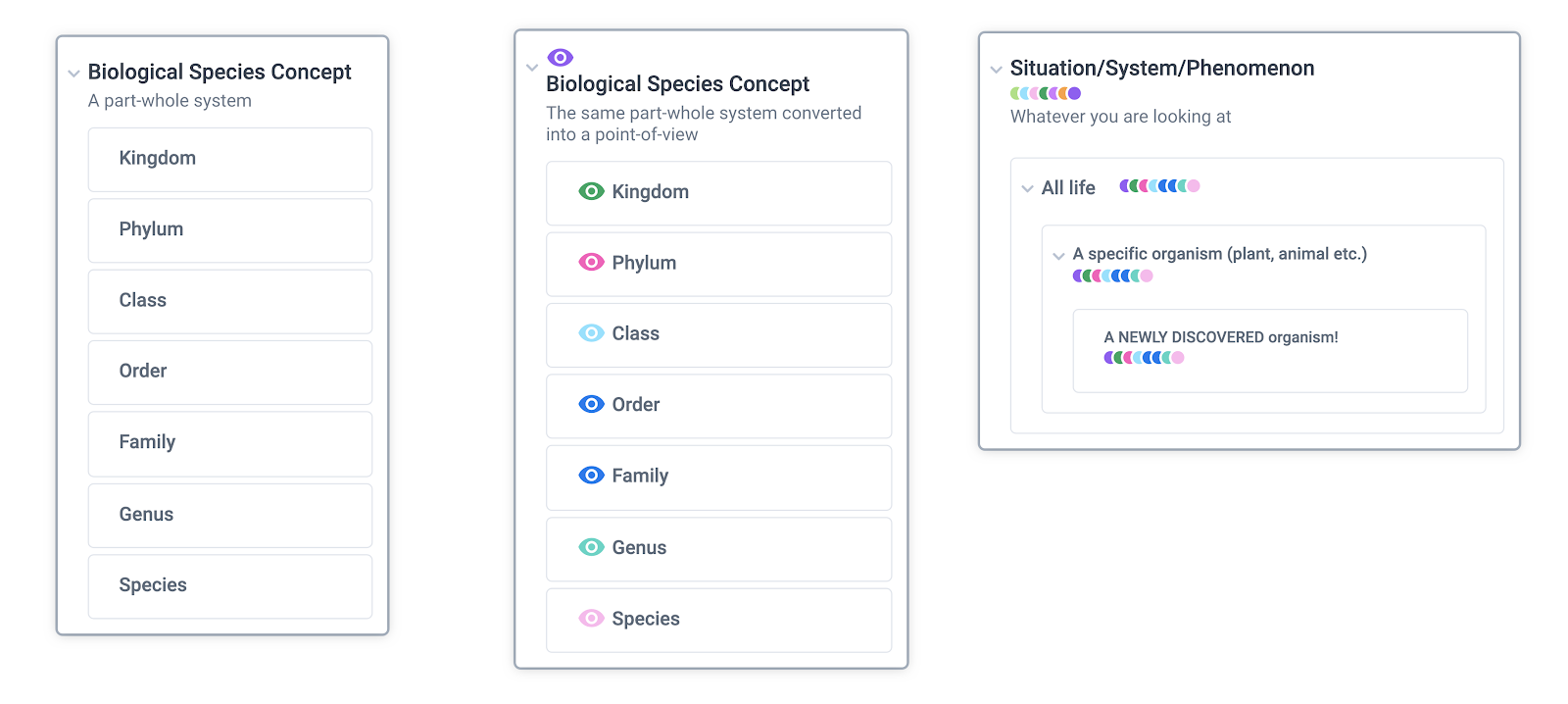Click the teal eye icon beside Genus
This screenshot has width=1568, height=704.
591,547
